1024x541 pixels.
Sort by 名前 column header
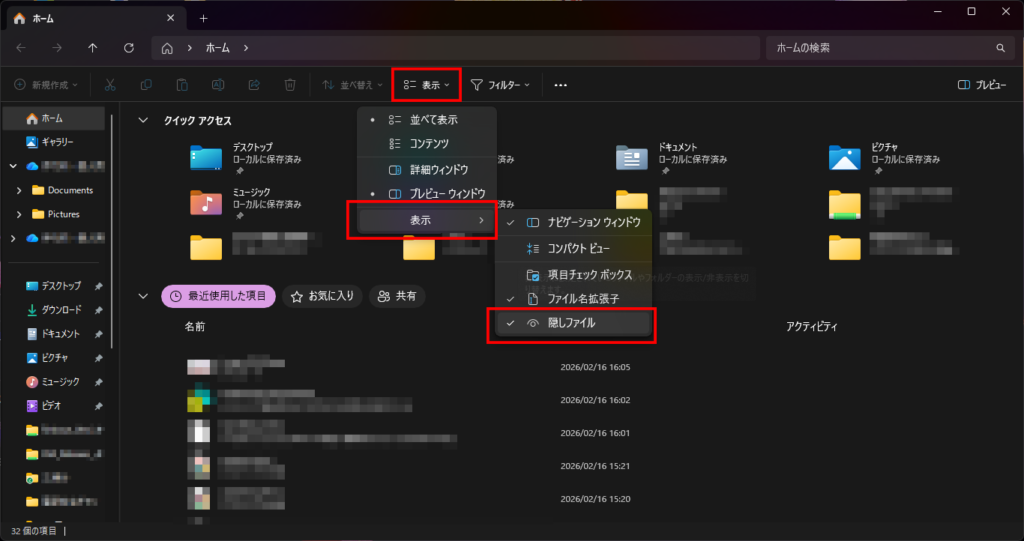pyautogui.click(x=195, y=326)
